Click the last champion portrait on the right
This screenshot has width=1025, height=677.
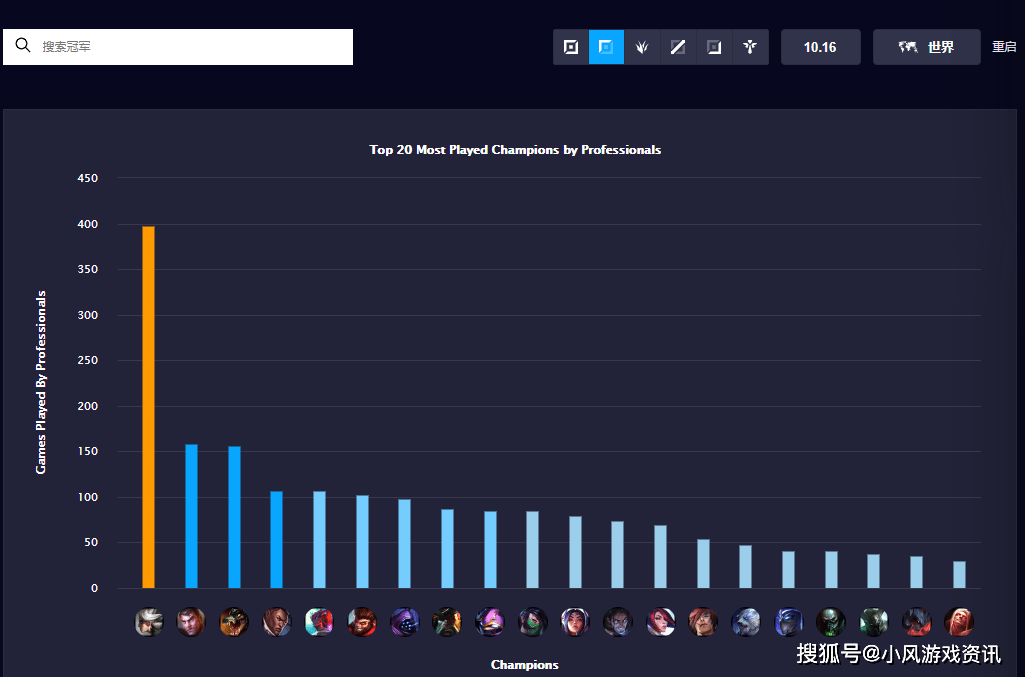coord(958,622)
